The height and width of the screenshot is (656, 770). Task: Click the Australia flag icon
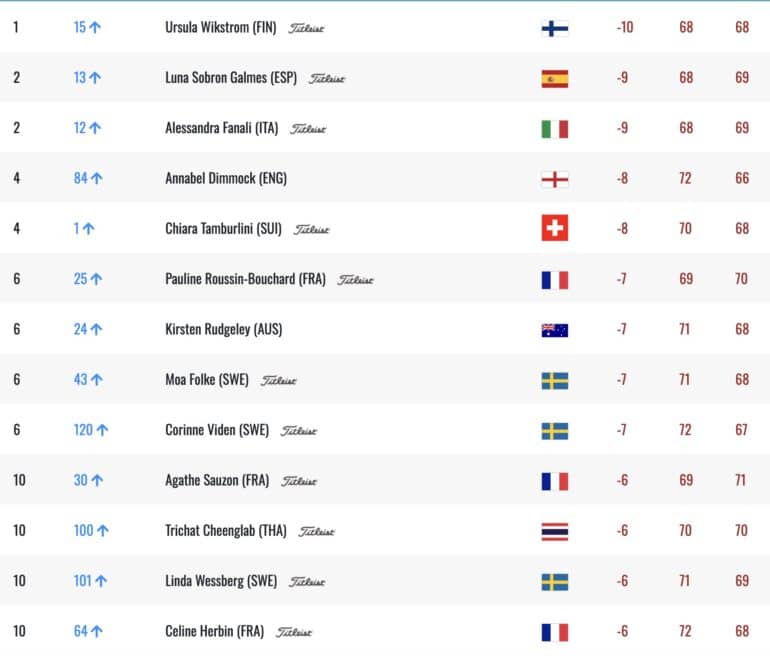pyautogui.click(x=554, y=330)
